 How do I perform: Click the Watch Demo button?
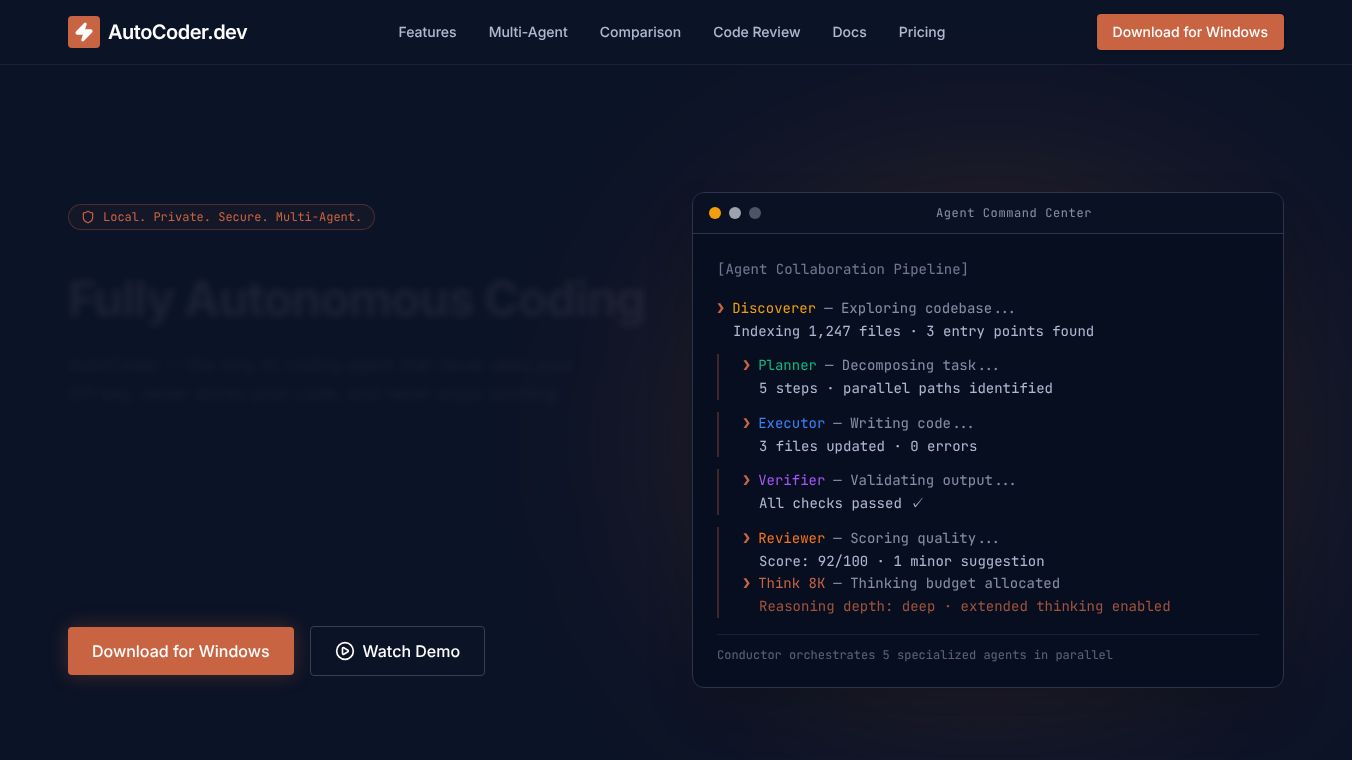tap(397, 651)
